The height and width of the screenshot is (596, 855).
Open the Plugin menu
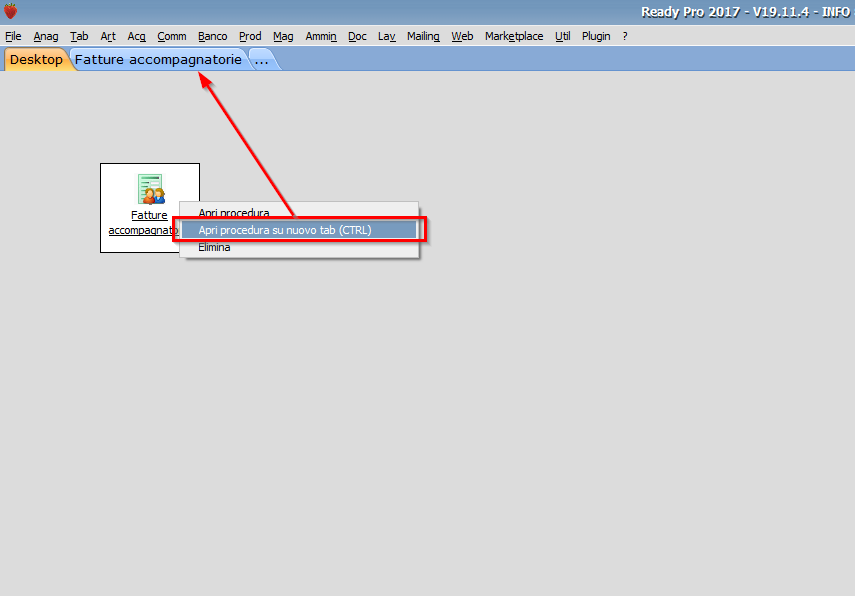point(596,36)
